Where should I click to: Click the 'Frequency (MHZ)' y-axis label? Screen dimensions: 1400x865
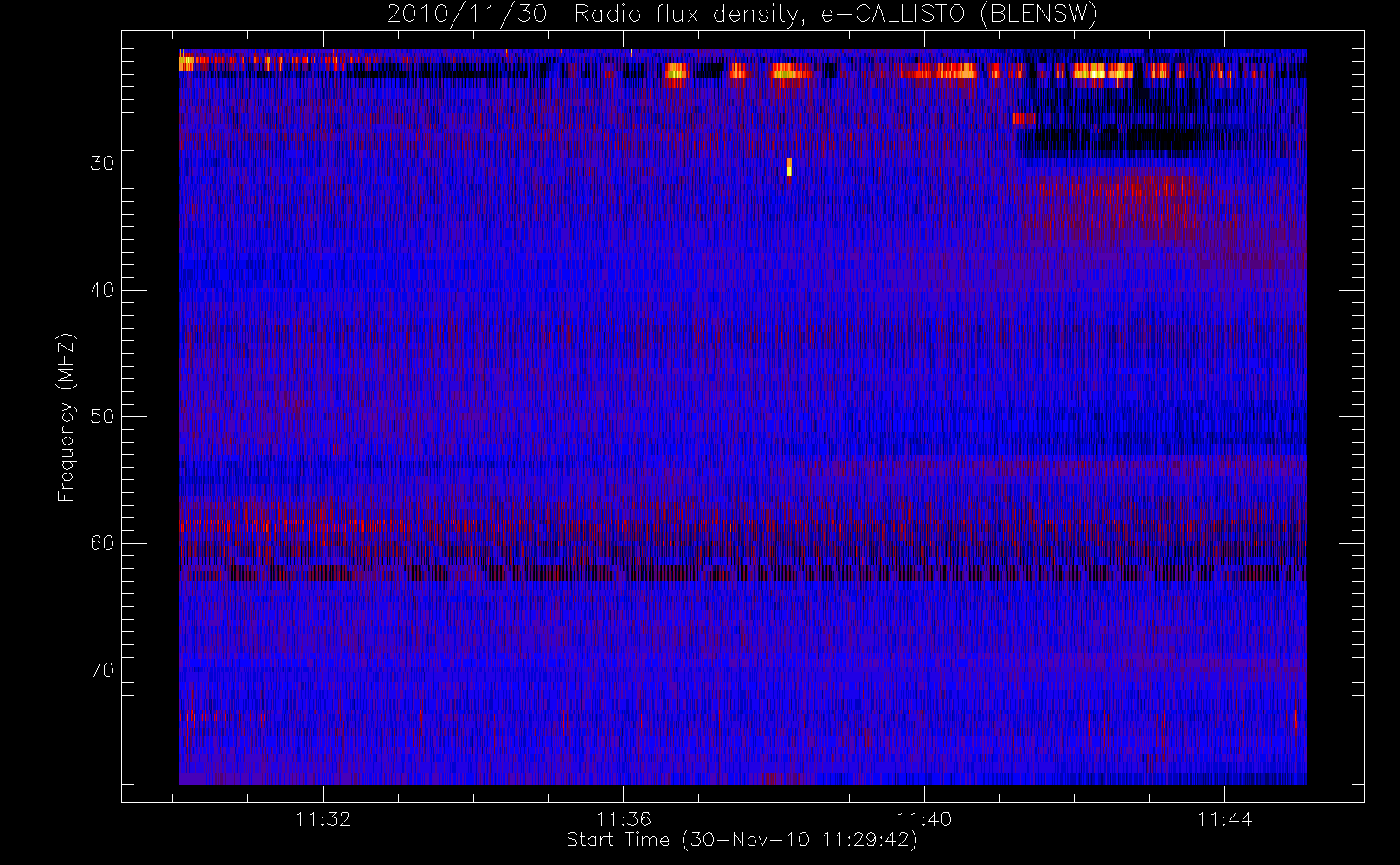coord(67,417)
